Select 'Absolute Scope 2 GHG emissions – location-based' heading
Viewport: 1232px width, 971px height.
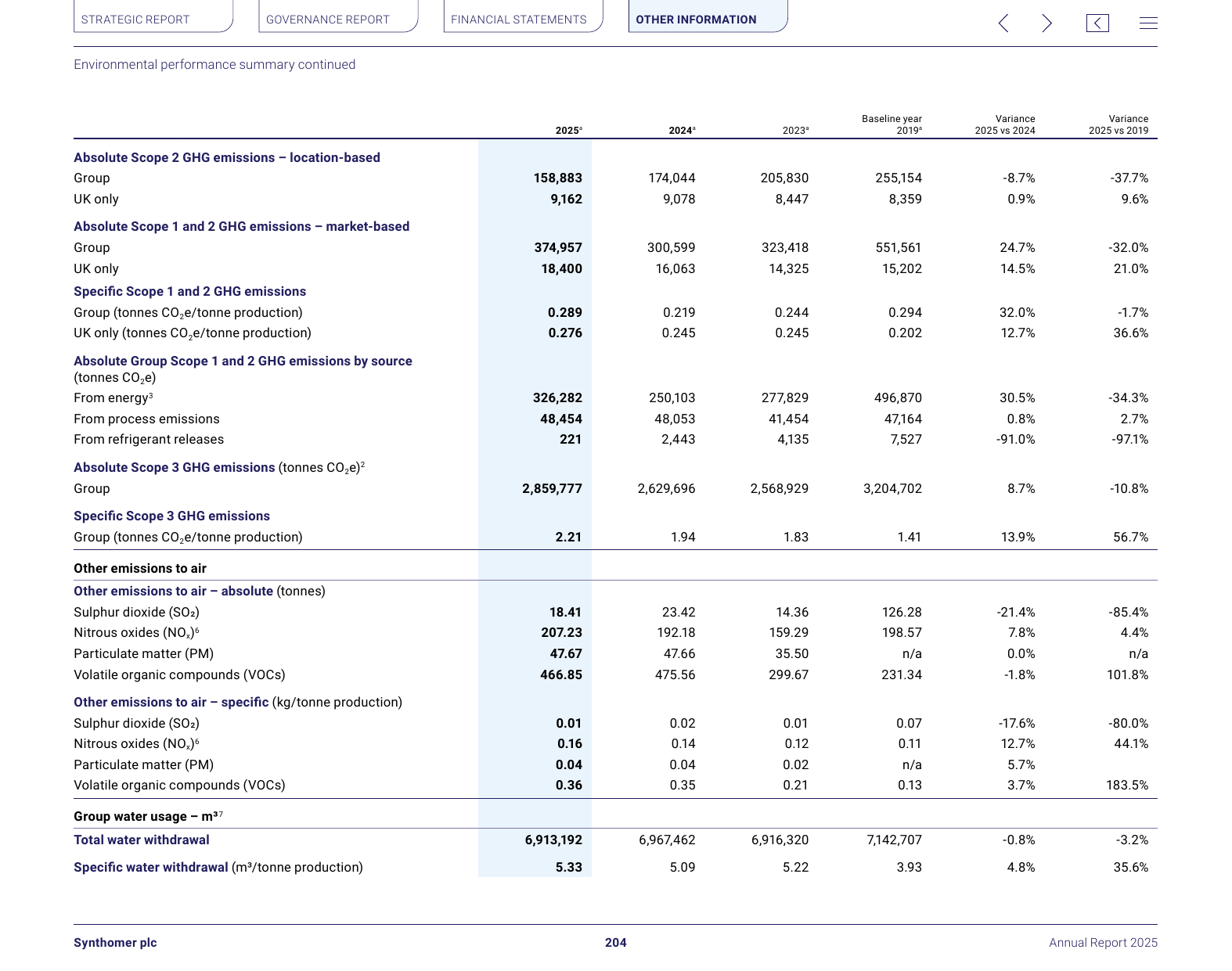pos(227,157)
